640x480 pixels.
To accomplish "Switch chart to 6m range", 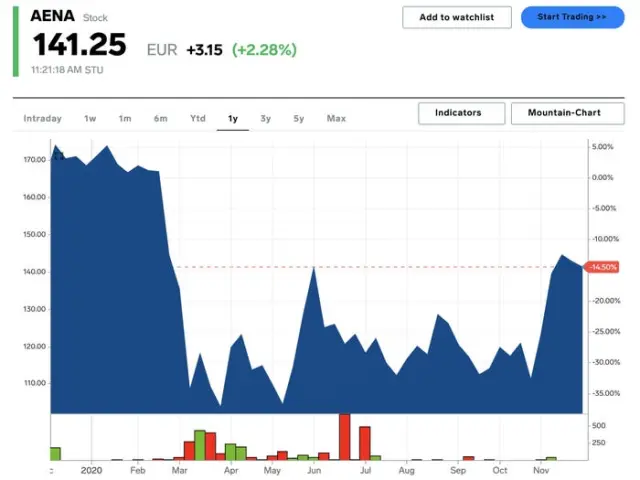I will coord(160,118).
